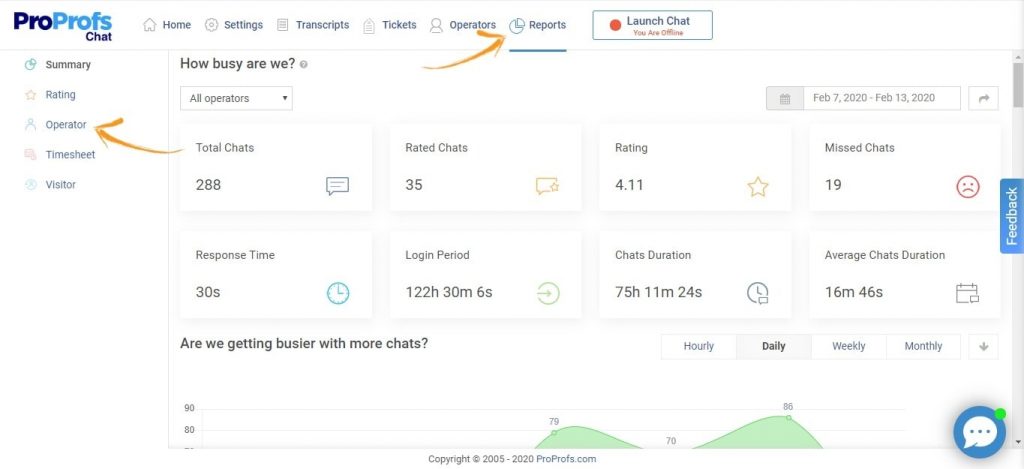Screen dimensions: 1024x469
Task: Click the Missed Chats sad face icon
Action: 967,186
